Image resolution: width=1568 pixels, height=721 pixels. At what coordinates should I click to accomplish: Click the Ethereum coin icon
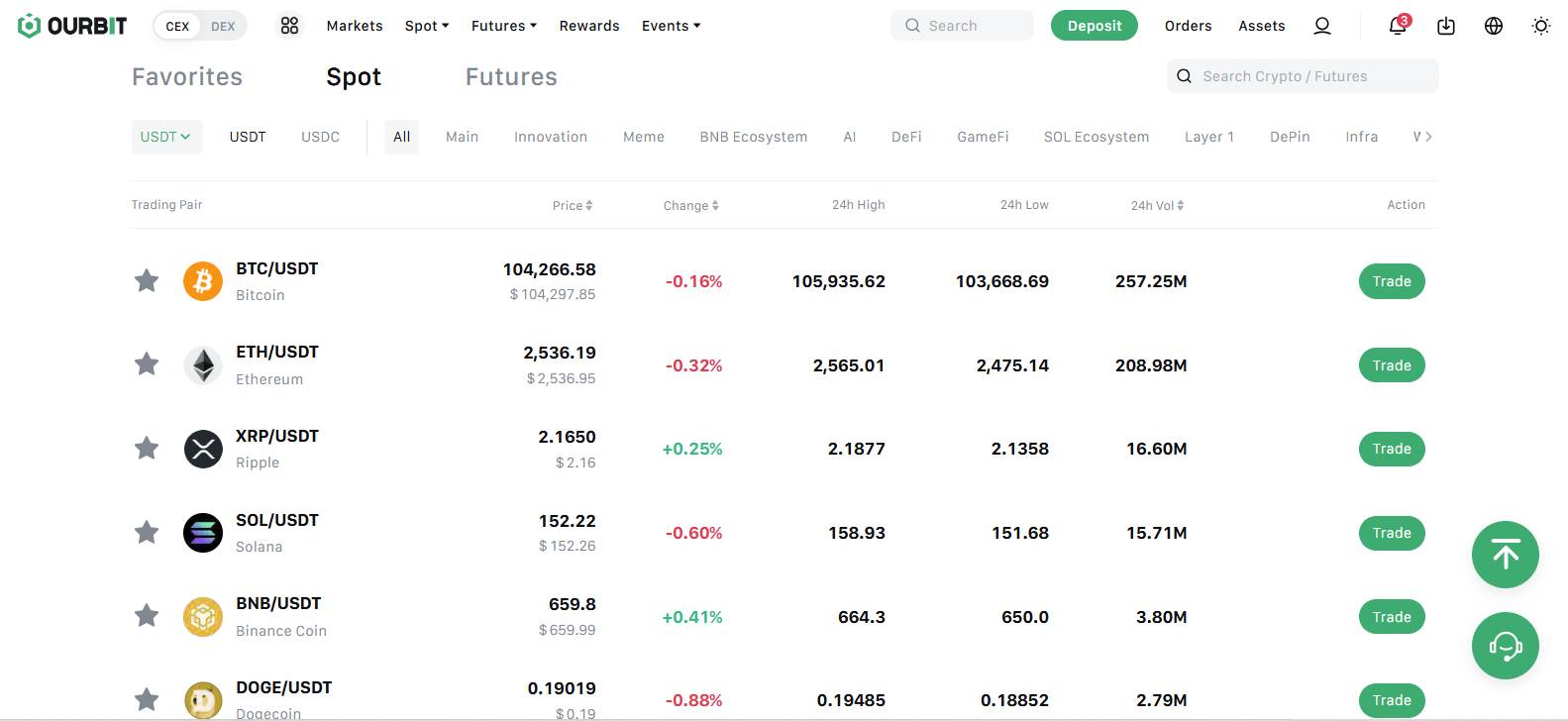(203, 365)
